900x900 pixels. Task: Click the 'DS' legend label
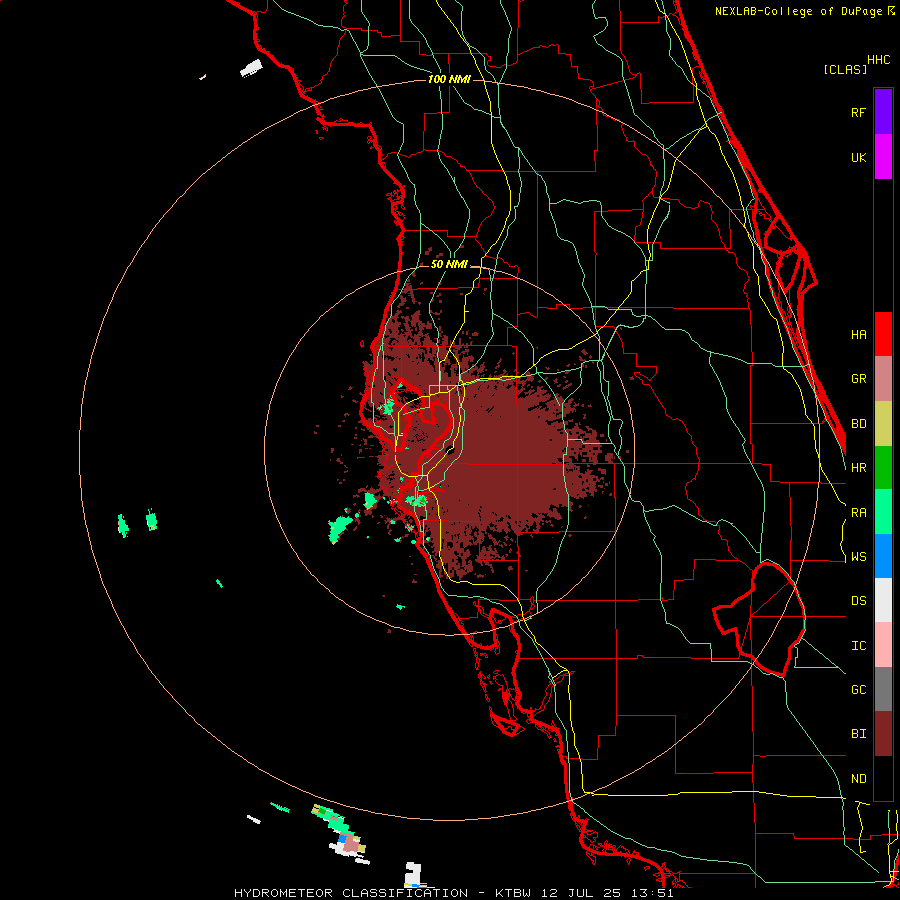point(858,601)
